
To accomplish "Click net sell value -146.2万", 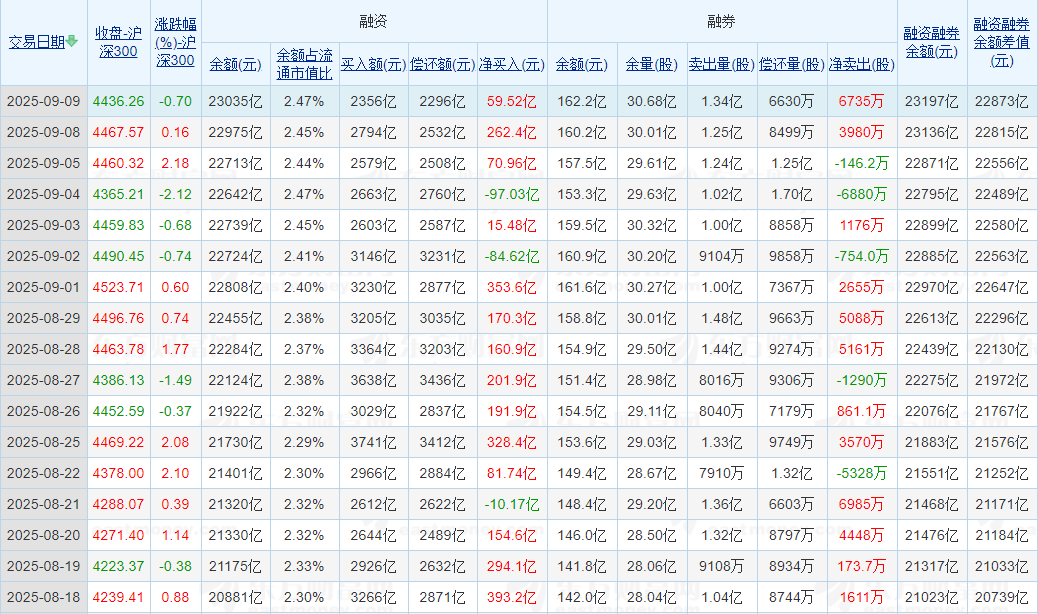I will [x=861, y=163].
